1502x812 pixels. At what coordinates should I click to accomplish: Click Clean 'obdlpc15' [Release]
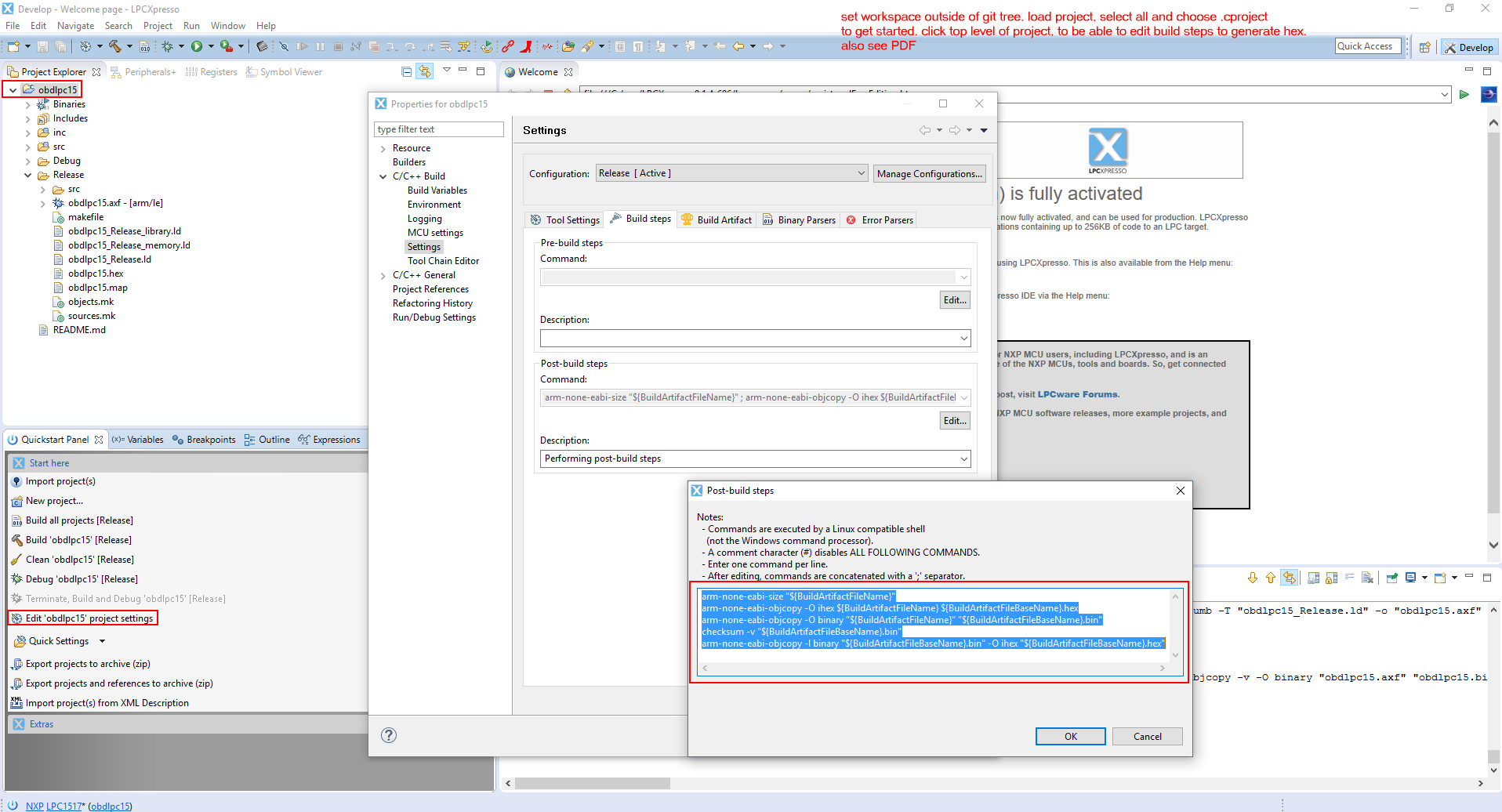(x=80, y=560)
